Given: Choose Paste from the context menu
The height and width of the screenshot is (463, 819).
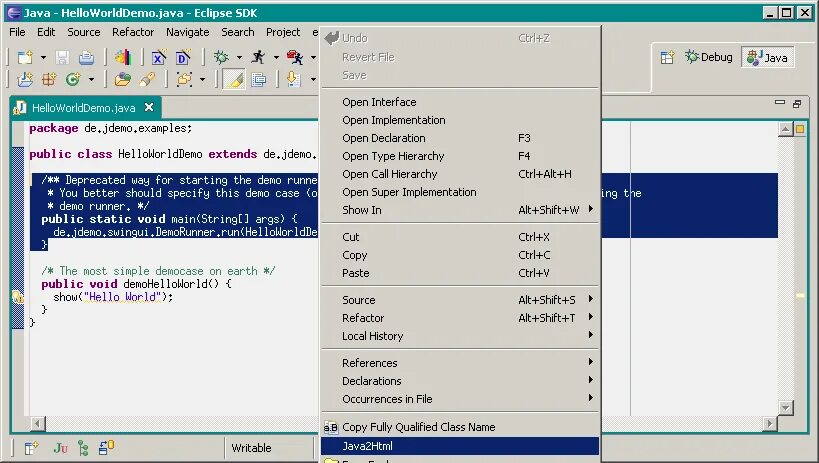Looking at the screenshot, I should coord(460,273).
